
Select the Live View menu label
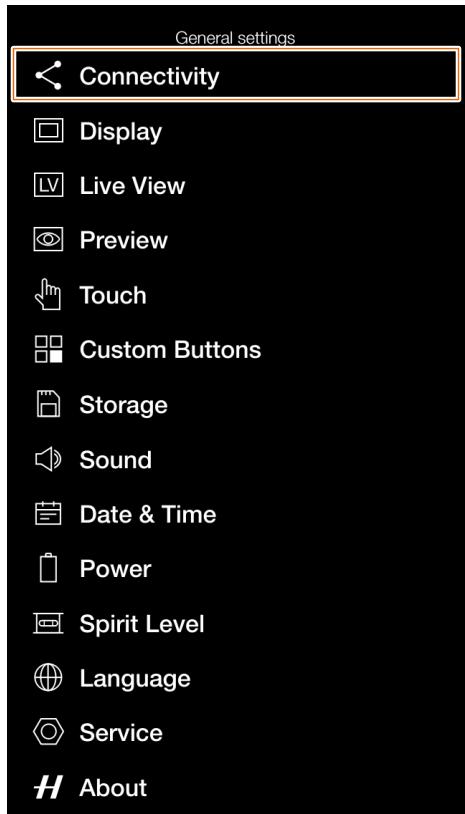(132, 186)
